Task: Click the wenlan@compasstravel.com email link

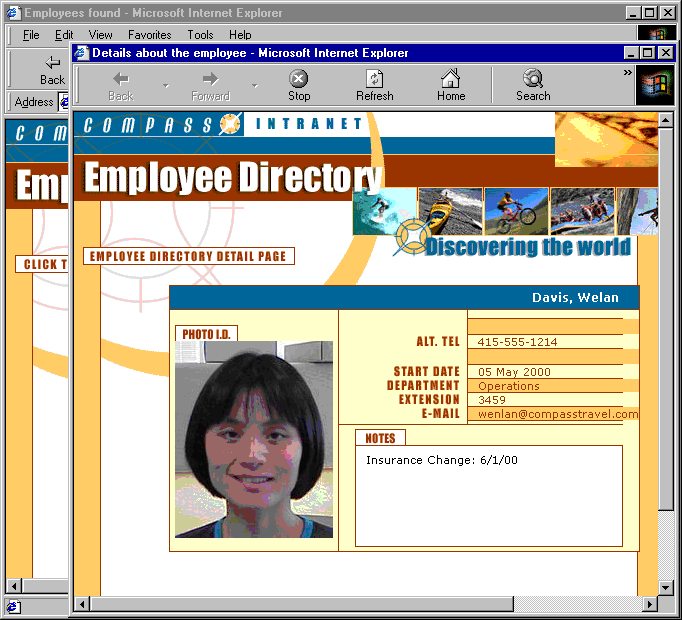Action: [x=558, y=414]
